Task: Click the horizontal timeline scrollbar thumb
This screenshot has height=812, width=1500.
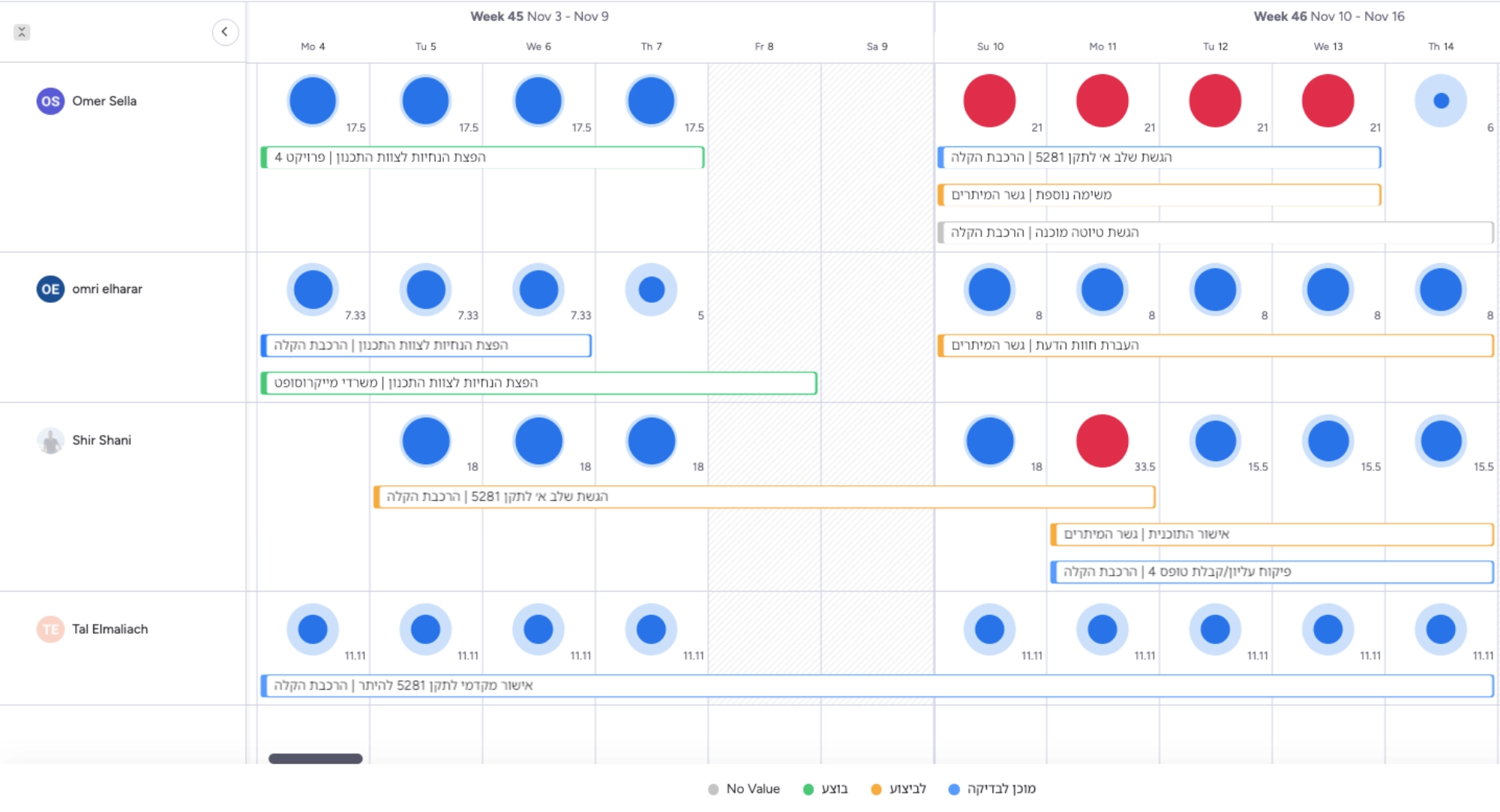Action: pos(316,759)
